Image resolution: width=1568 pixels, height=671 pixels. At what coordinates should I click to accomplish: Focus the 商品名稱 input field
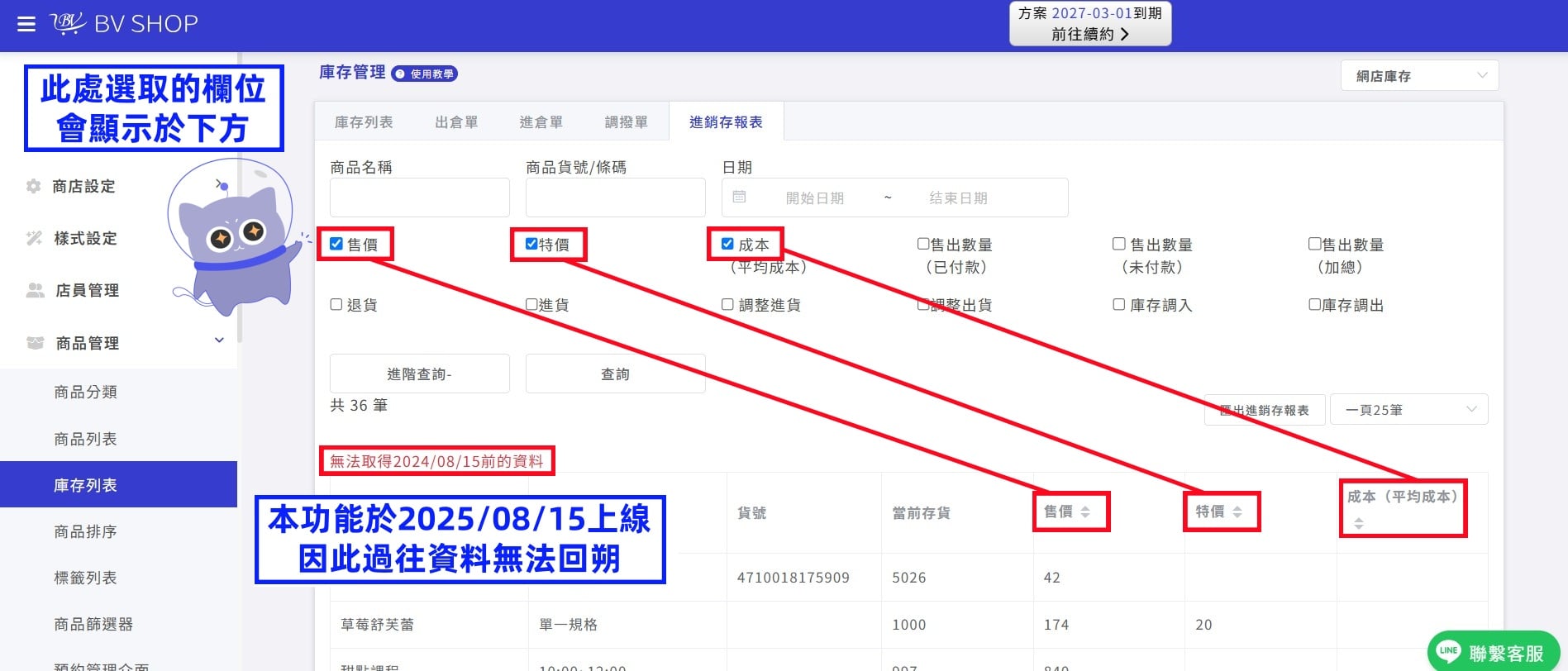point(419,197)
